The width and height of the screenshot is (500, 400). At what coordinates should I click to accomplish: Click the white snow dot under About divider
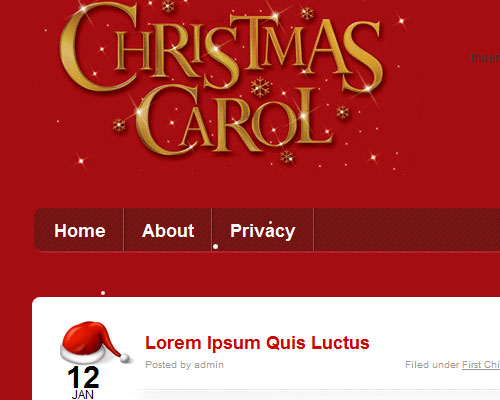(216, 246)
